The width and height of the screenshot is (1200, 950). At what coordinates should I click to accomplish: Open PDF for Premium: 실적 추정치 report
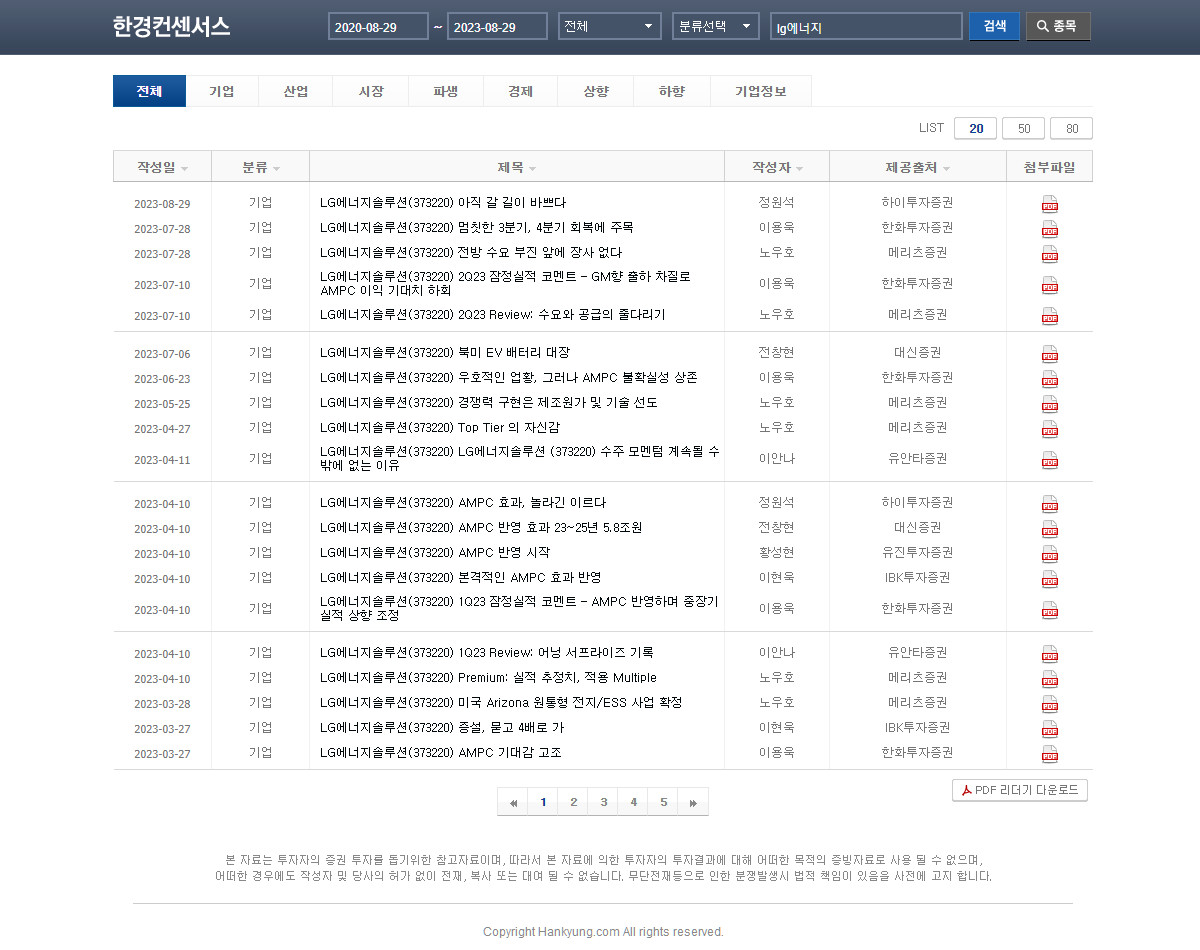[1049, 679]
